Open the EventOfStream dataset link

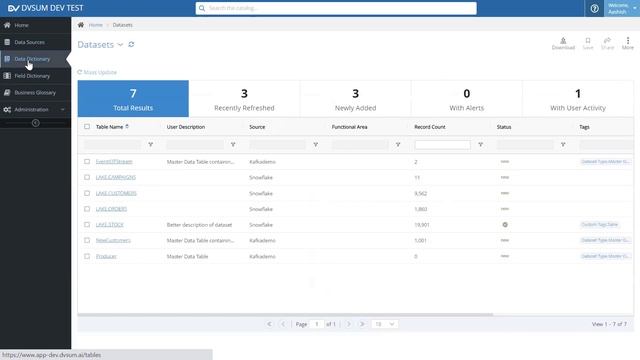pos(114,162)
